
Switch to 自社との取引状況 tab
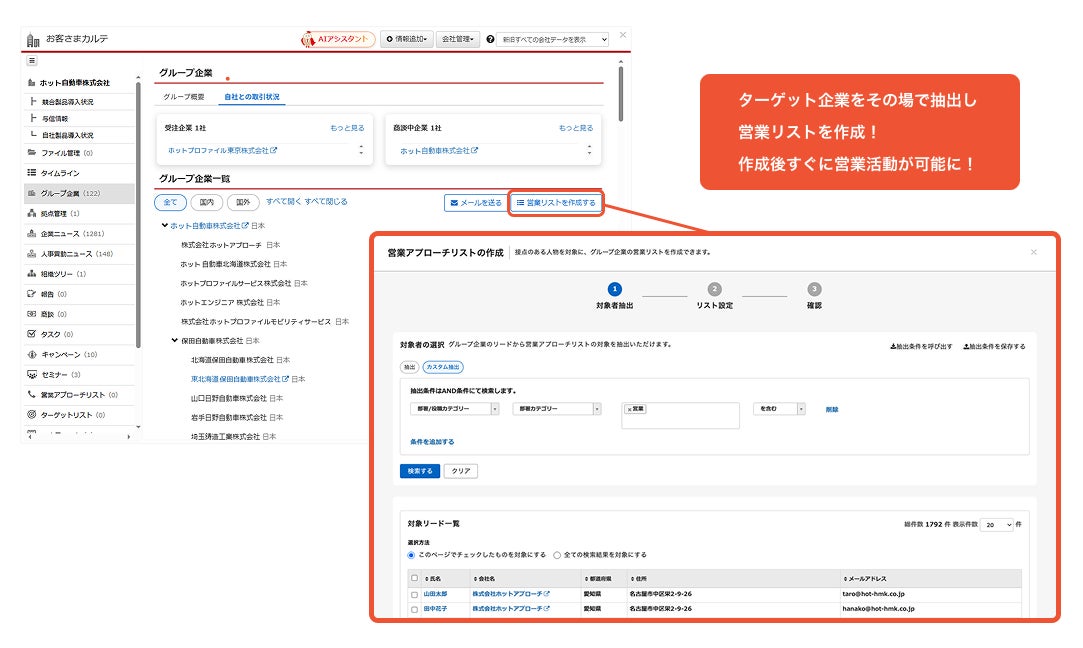pyautogui.click(x=251, y=97)
